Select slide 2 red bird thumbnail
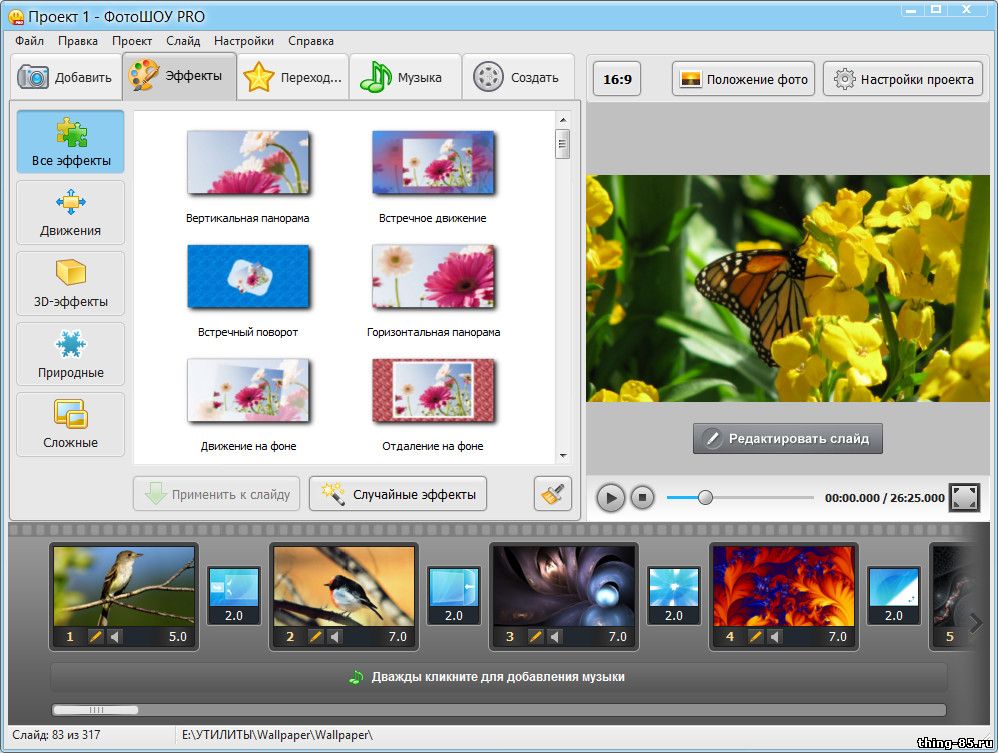 (x=344, y=586)
